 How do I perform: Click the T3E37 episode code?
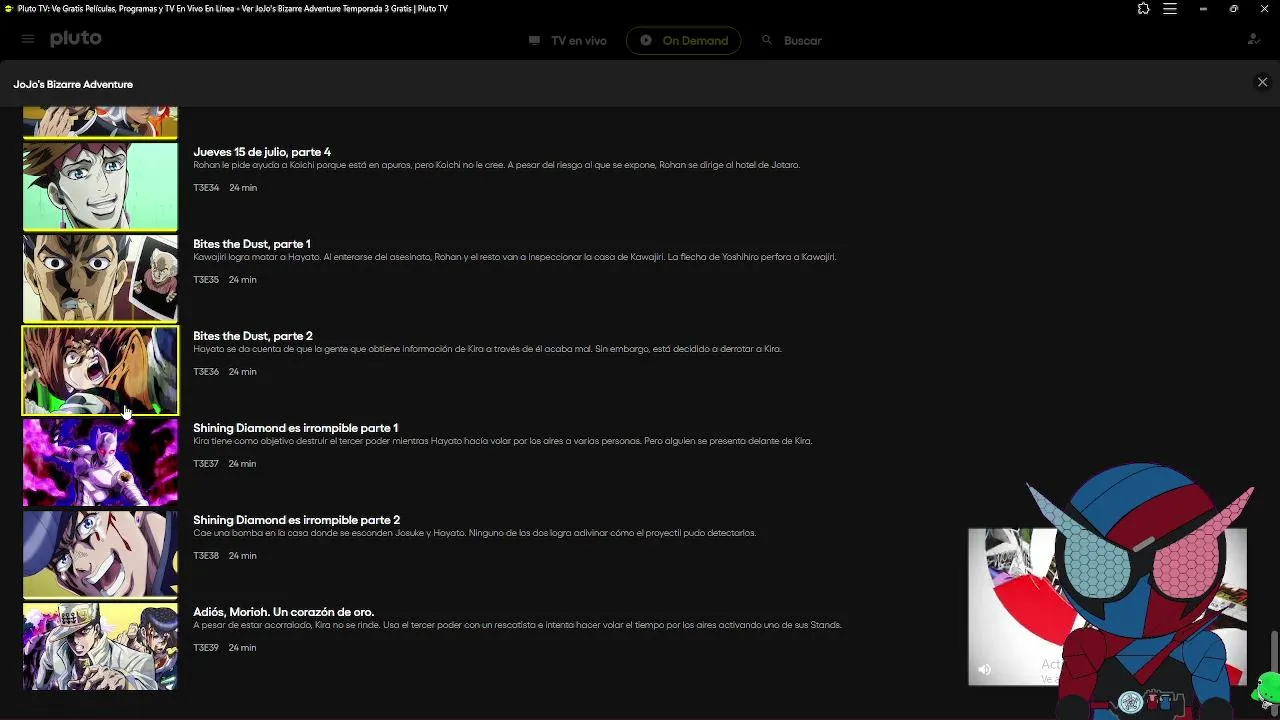point(206,464)
